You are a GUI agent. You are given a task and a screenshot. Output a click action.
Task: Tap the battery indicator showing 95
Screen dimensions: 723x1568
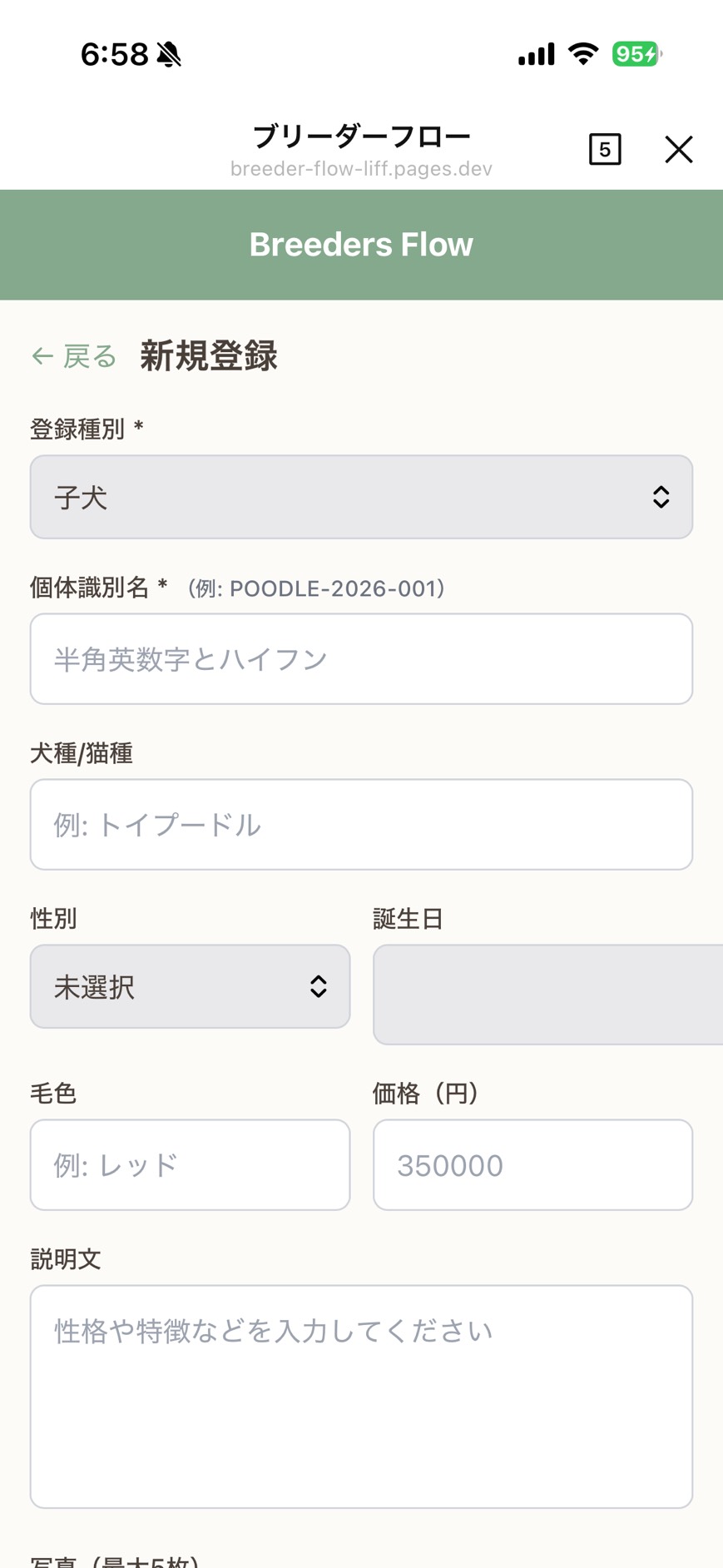[636, 54]
